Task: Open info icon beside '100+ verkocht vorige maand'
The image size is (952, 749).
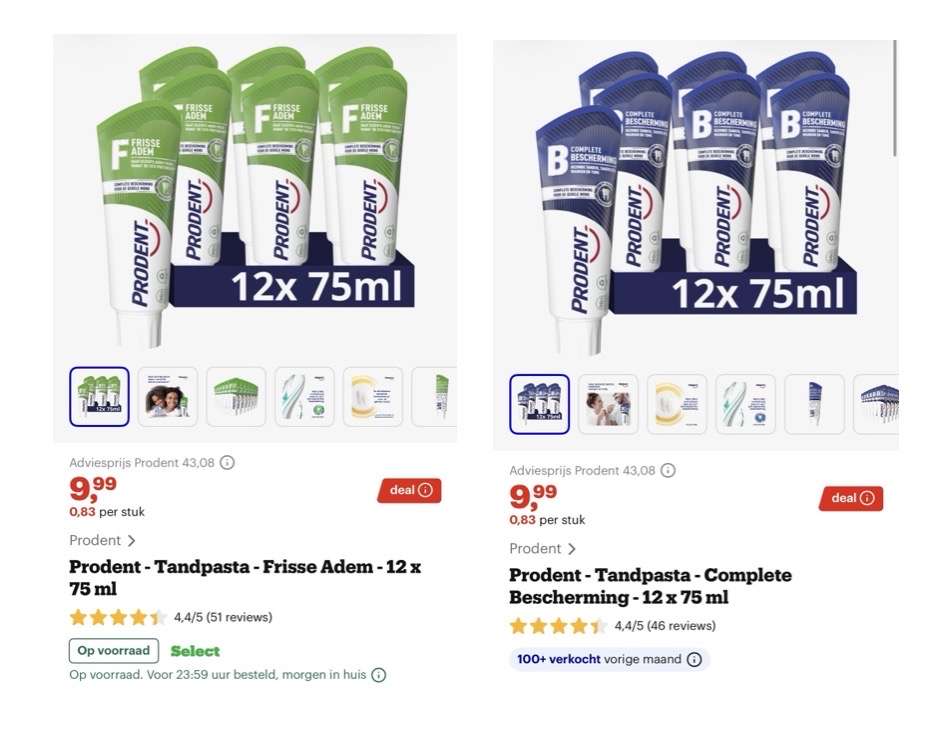Action: point(695,659)
